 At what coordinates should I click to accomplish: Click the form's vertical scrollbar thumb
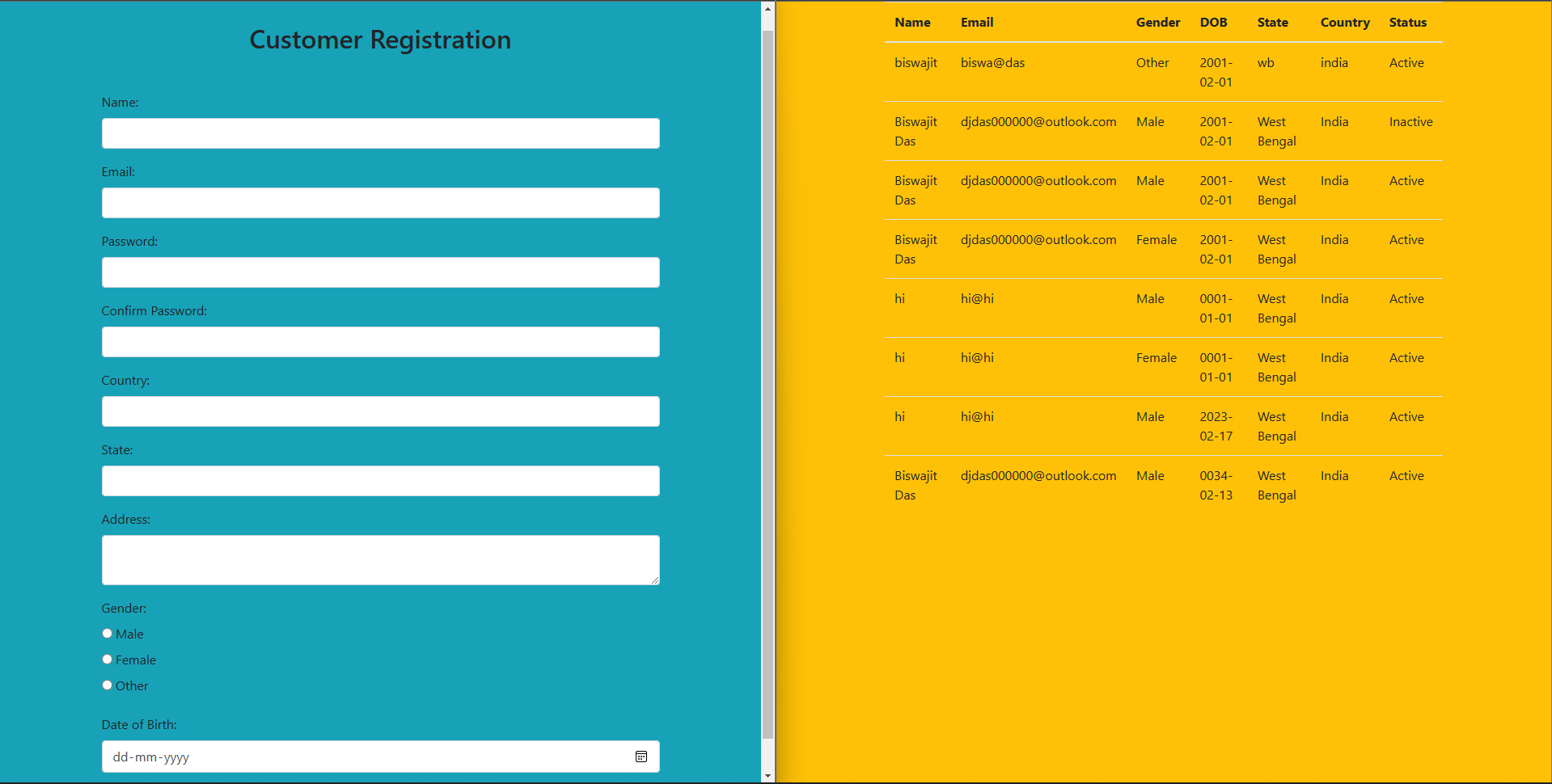pyautogui.click(x=768, y=385)
